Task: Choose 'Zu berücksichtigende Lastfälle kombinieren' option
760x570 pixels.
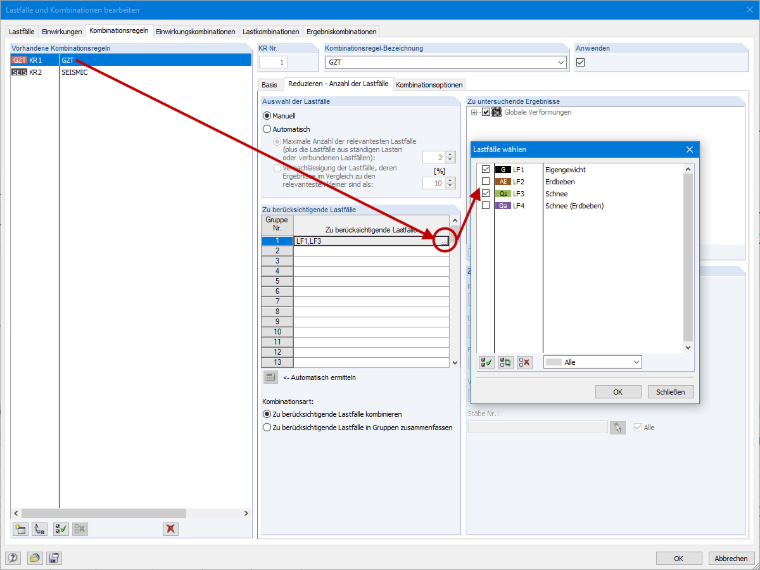Action: pyautogui.click(x=267, y=414)
